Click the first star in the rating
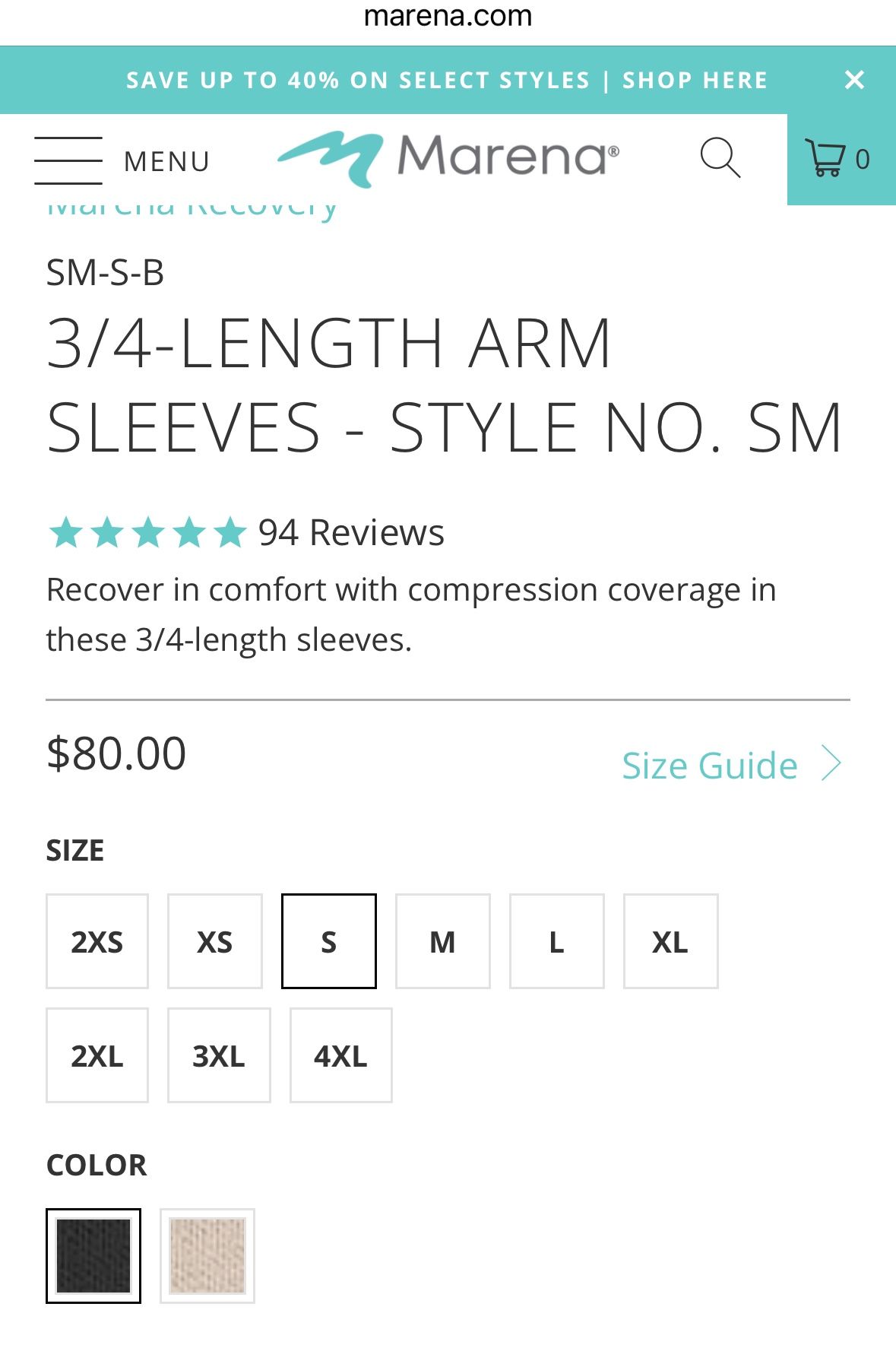 tap(67, 532)
